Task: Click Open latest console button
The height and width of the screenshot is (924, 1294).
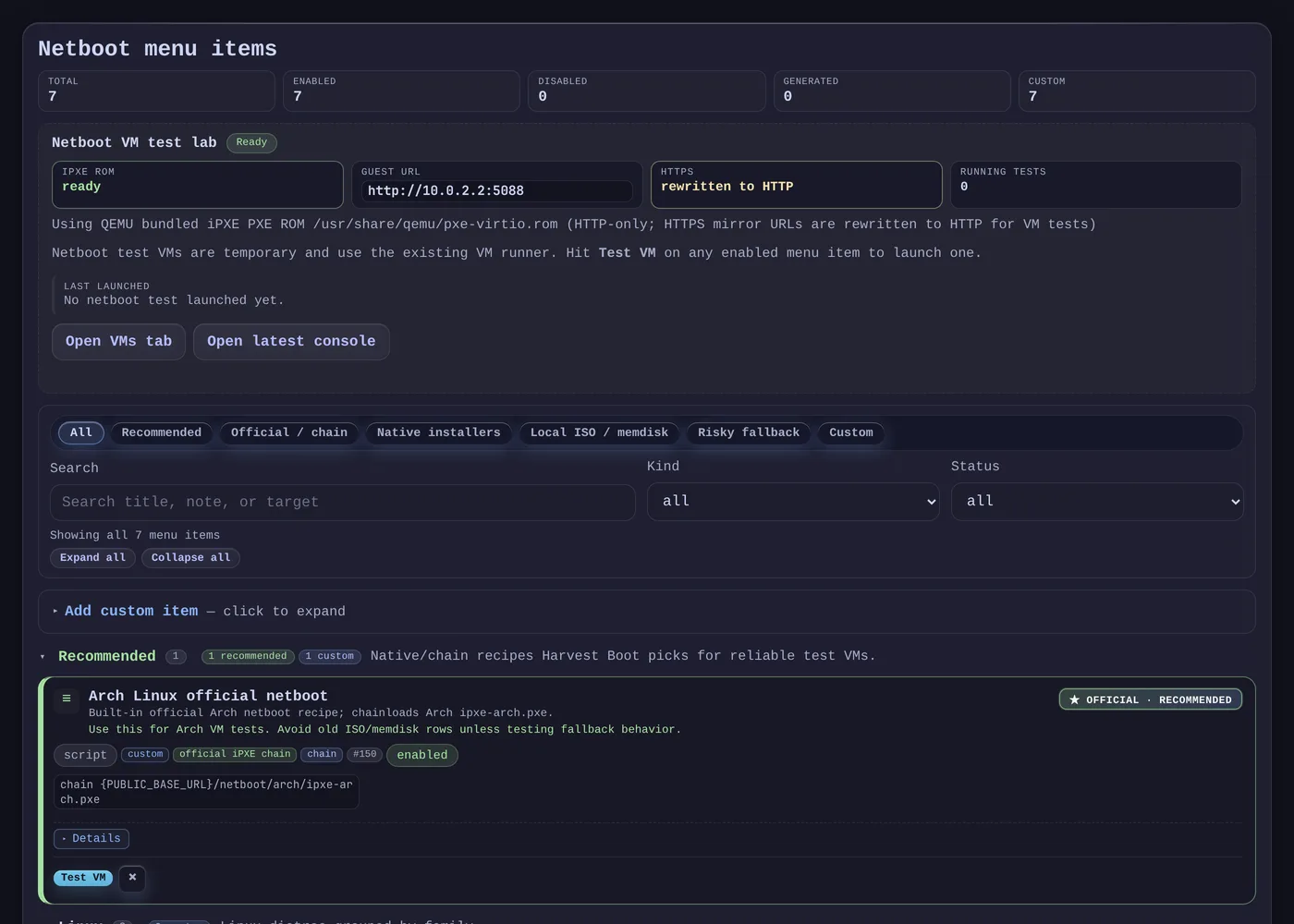Action: pos(291,342)
